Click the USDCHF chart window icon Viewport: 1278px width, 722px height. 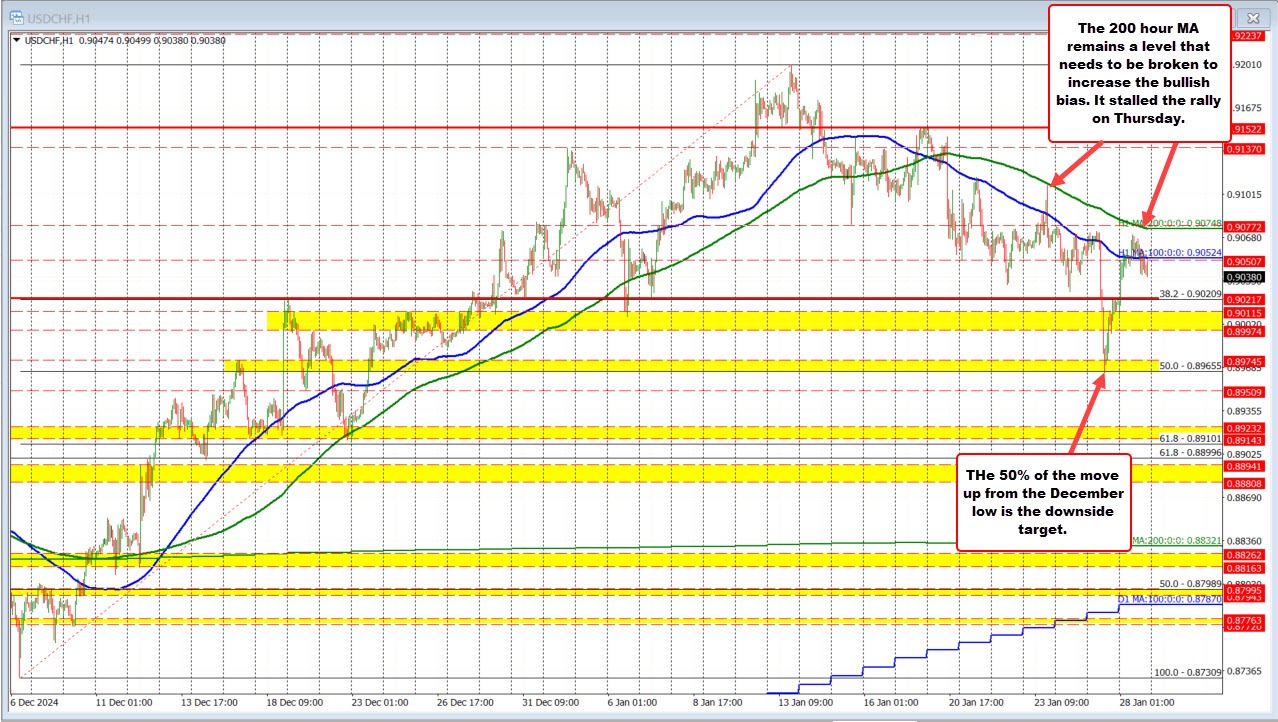pyautogui.click(x=14, y=17)
